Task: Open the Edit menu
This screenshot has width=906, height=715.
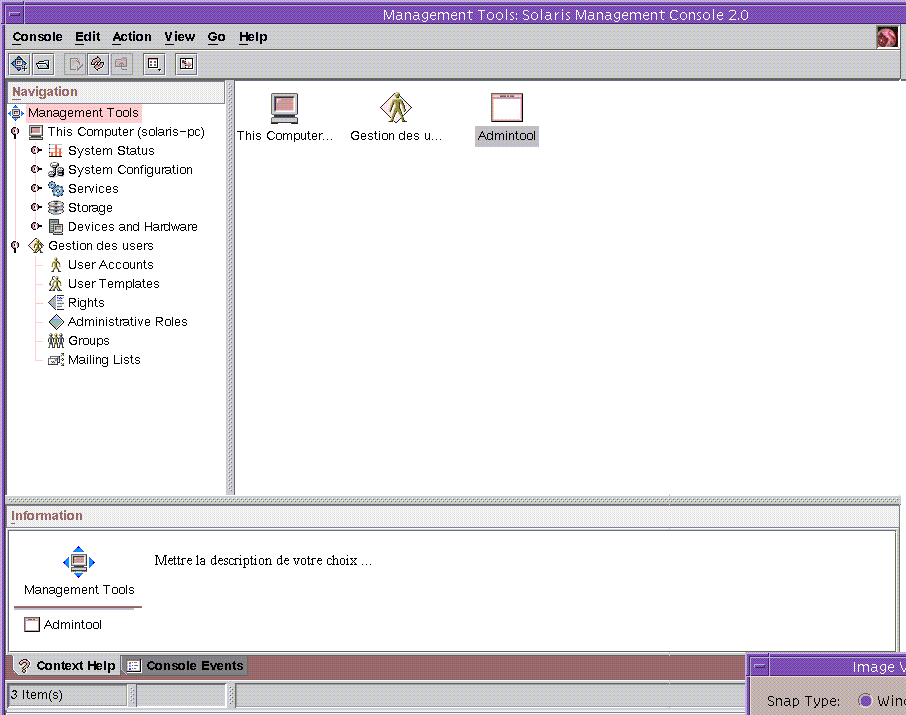Action: tap(87, 36)
